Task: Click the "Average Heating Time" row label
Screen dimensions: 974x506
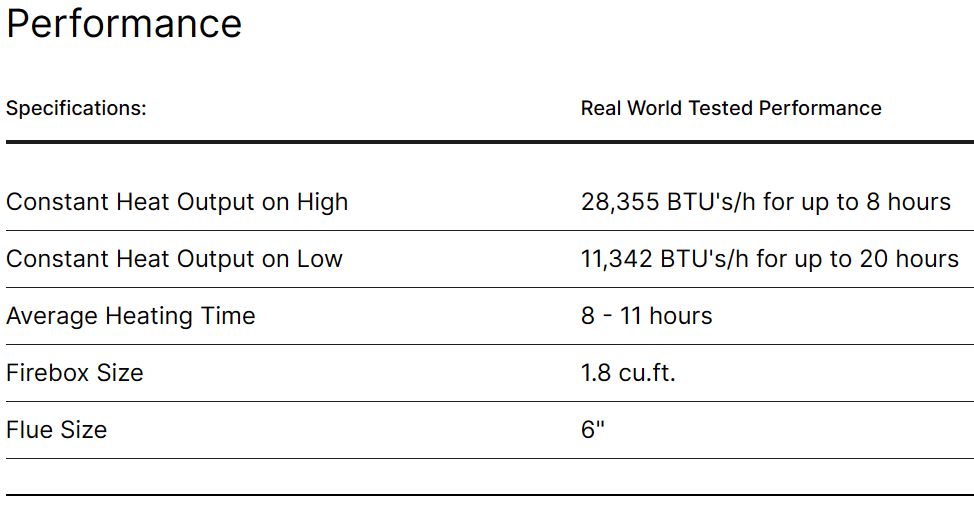Action: (x=131, y=316)
